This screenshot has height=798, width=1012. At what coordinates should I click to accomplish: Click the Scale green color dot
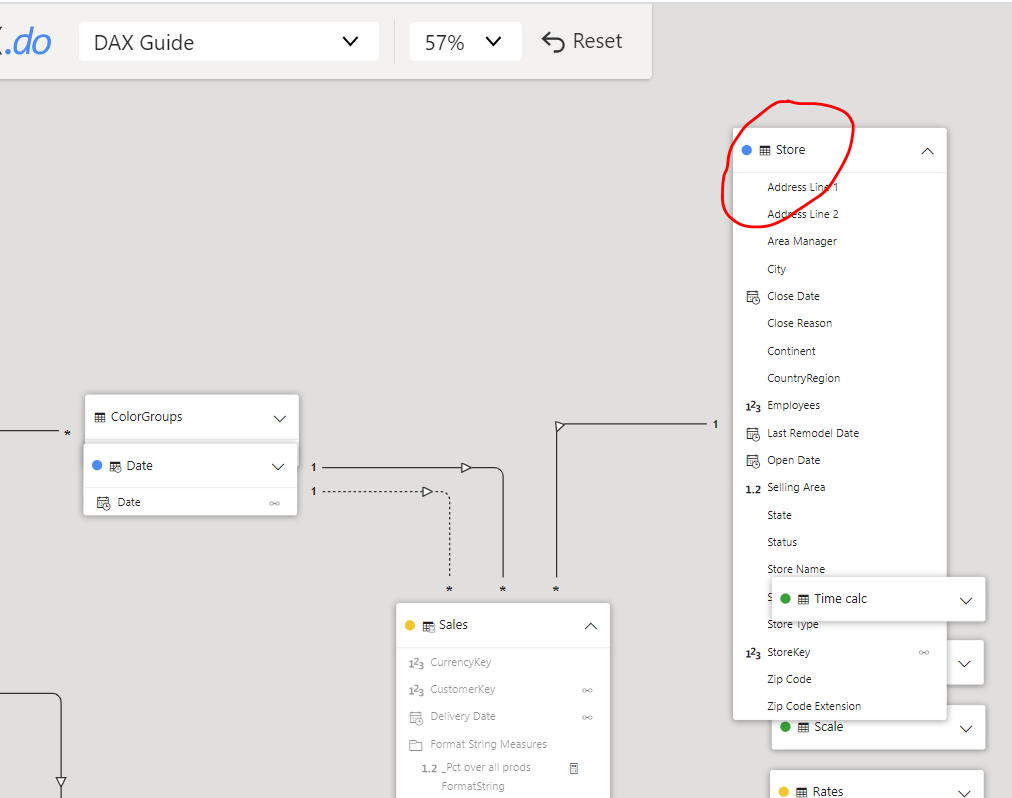[x=785, y=727]
